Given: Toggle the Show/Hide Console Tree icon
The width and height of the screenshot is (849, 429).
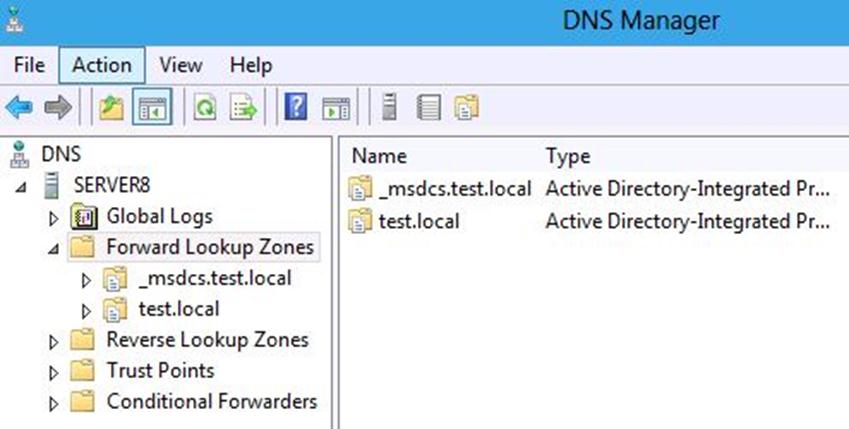Looking at the screenshot, I should [x=153, y=107].
